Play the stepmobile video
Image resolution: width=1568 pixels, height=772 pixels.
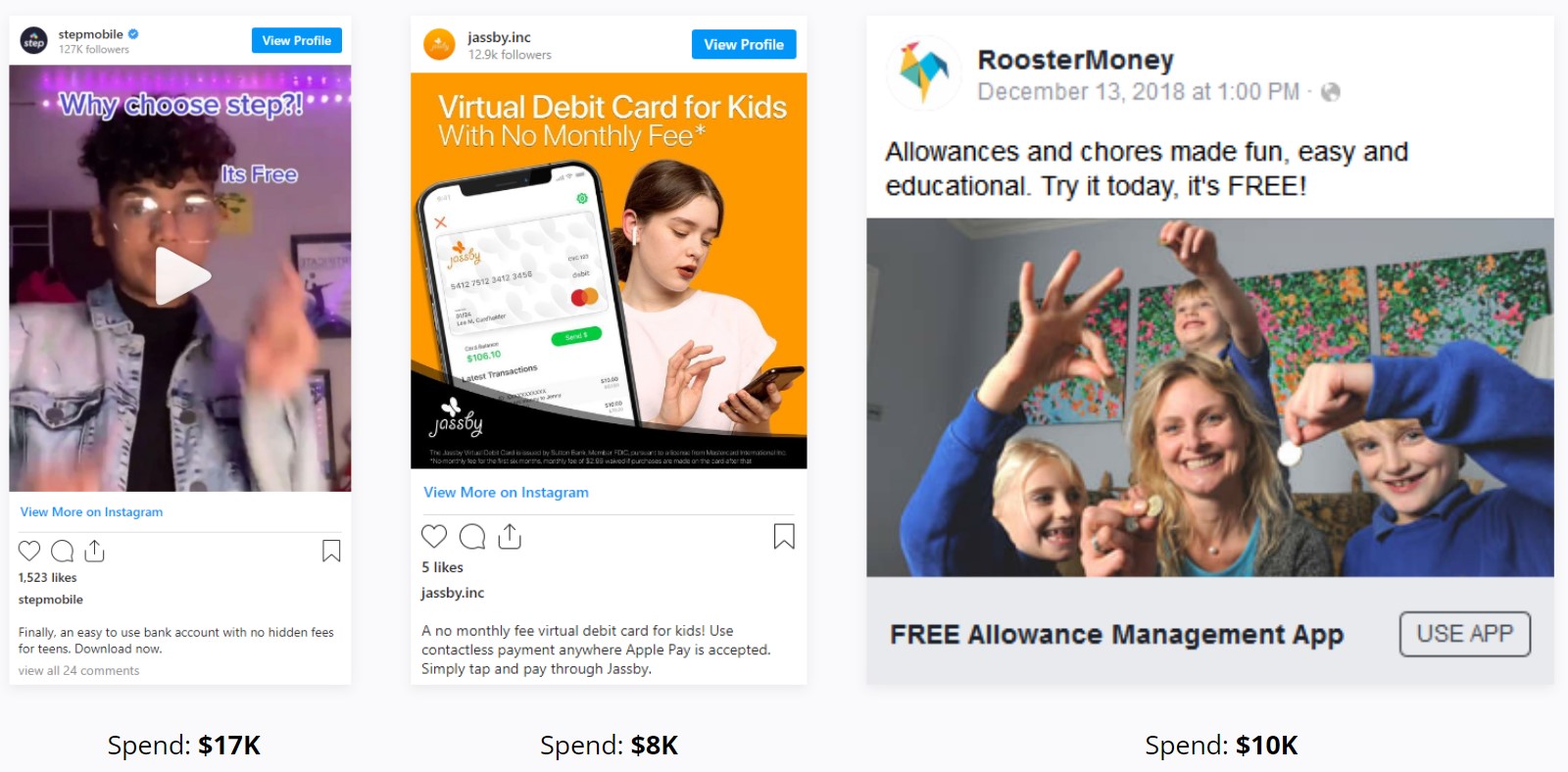[181, 276]
